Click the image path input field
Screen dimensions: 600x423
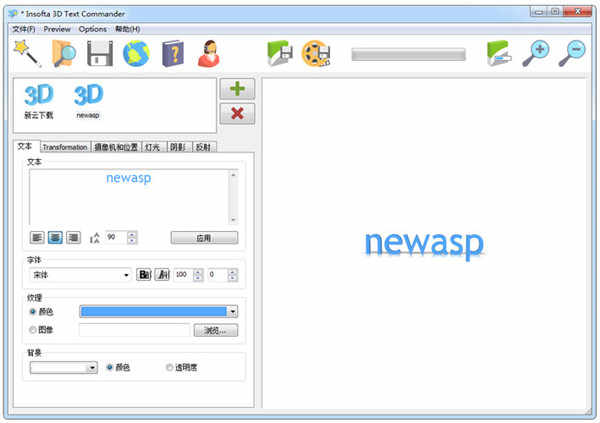click(134, 330)
